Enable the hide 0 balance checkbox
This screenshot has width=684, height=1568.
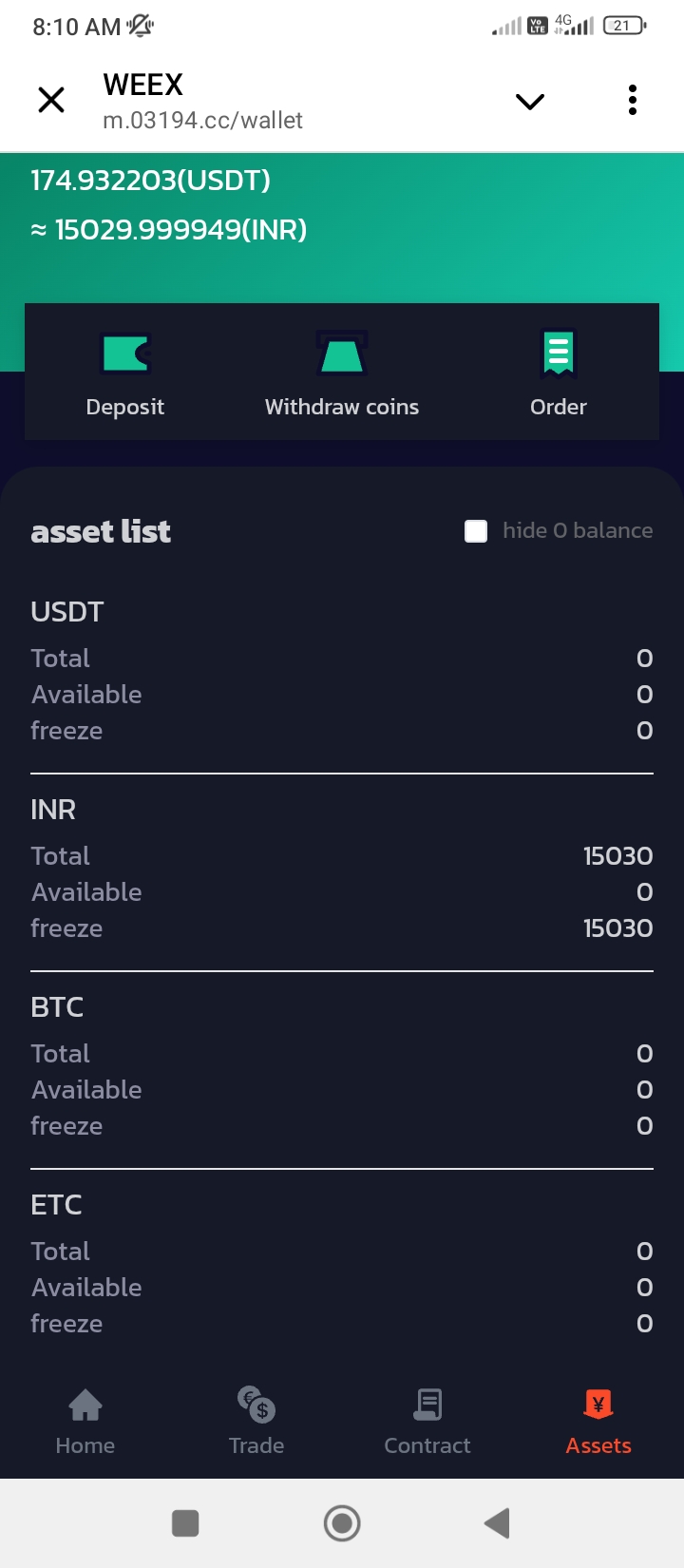(x=476, y=531)
